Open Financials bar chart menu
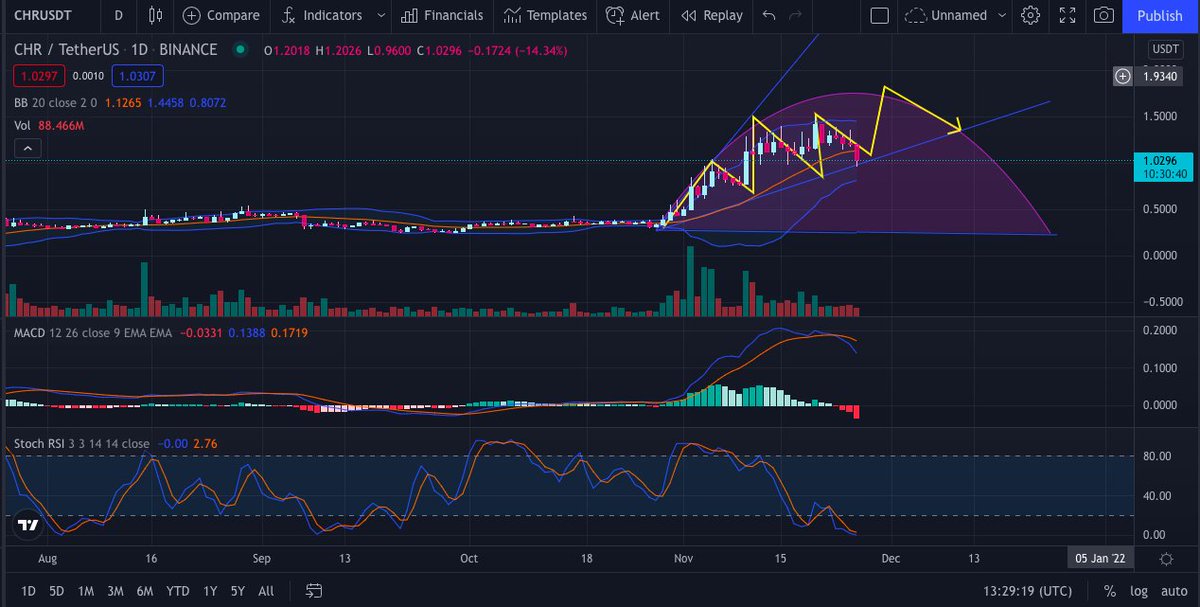 pos(442,15)
